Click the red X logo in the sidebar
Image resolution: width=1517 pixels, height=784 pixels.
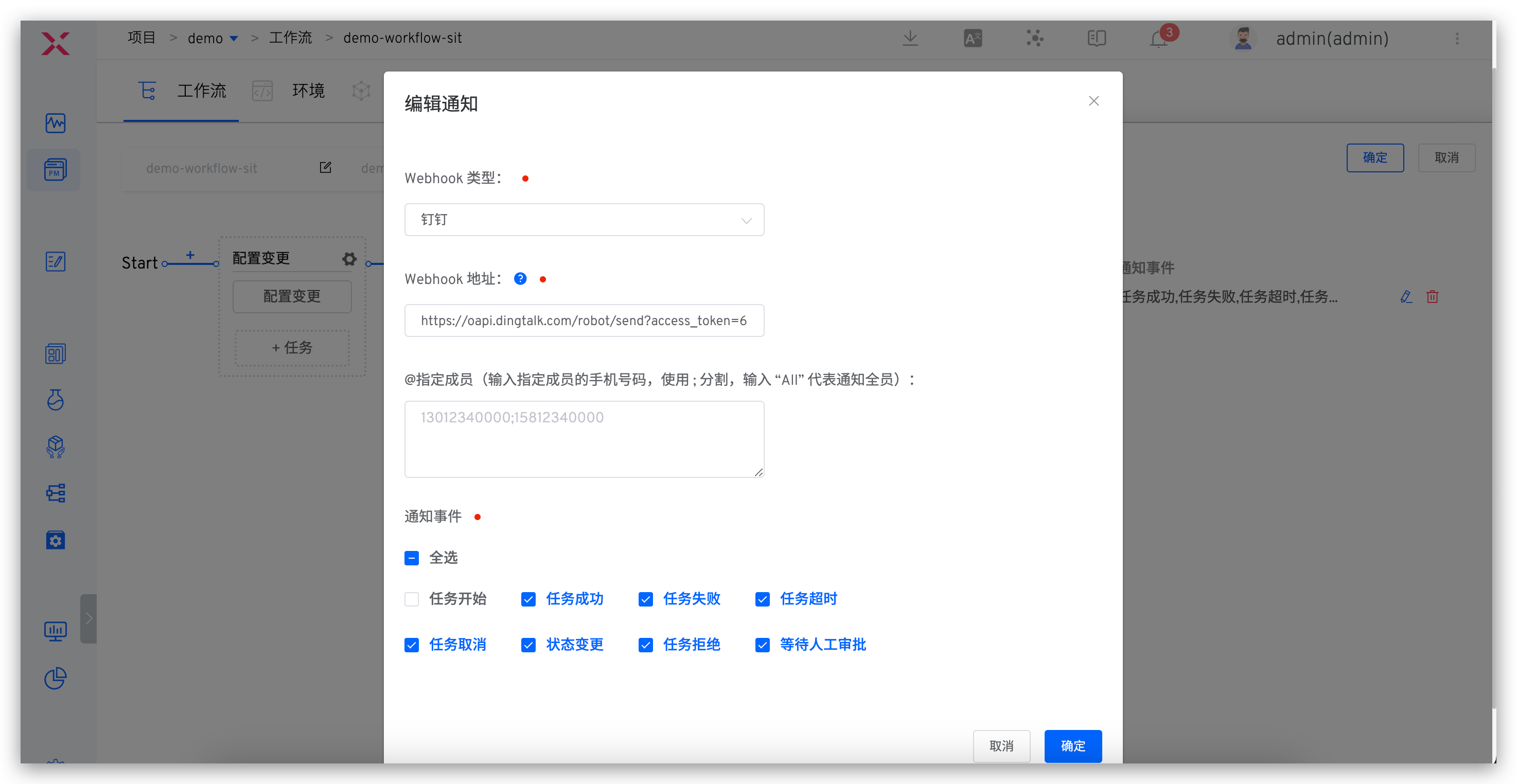56,44
